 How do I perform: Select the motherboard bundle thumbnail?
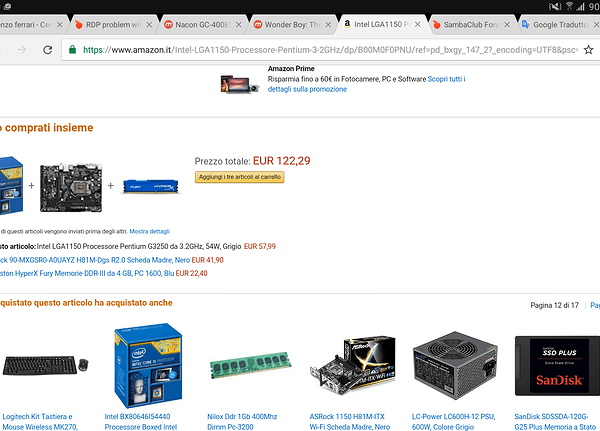pos(71,187)
